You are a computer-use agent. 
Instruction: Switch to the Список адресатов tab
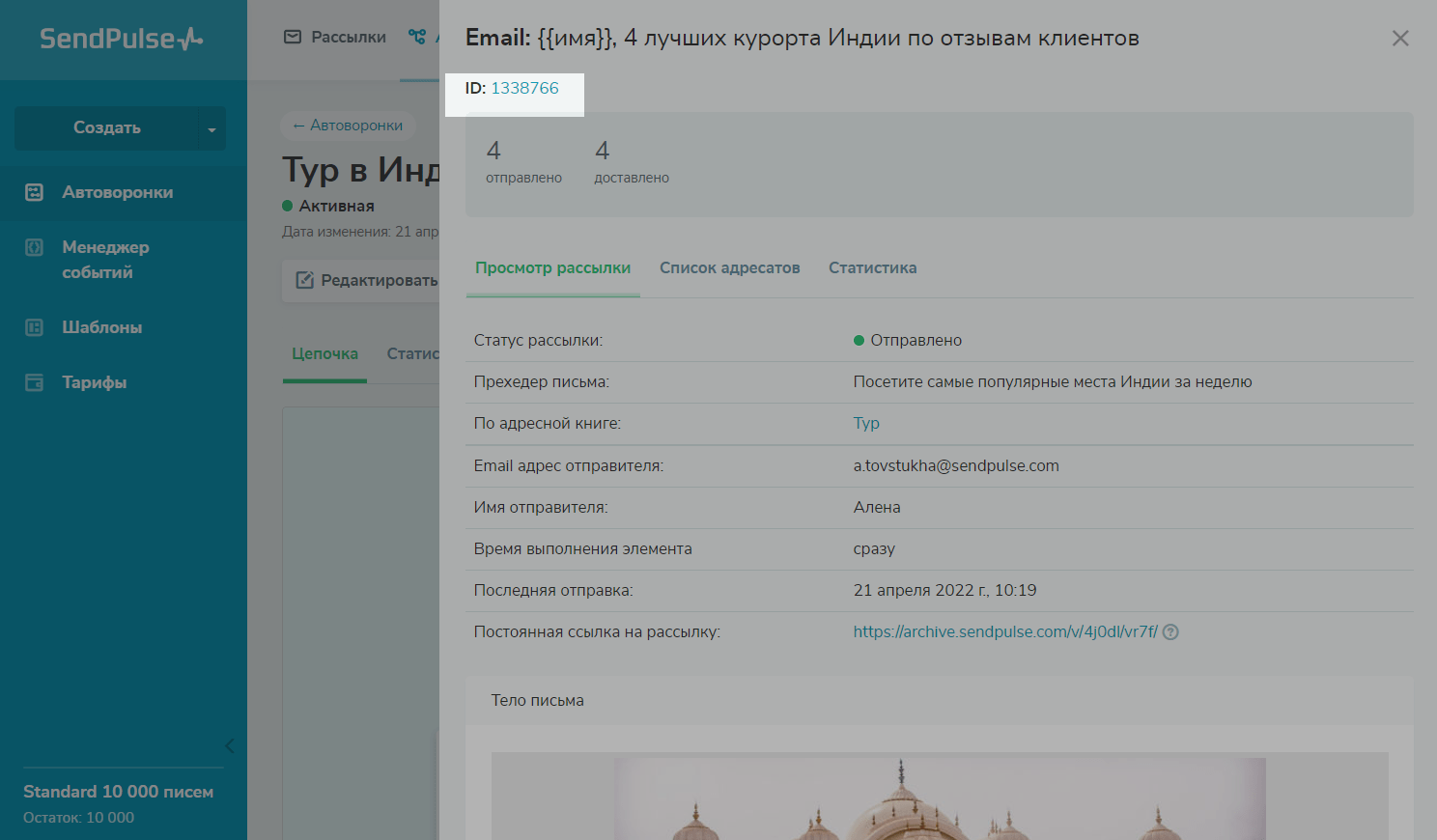[x=729, y=268]
